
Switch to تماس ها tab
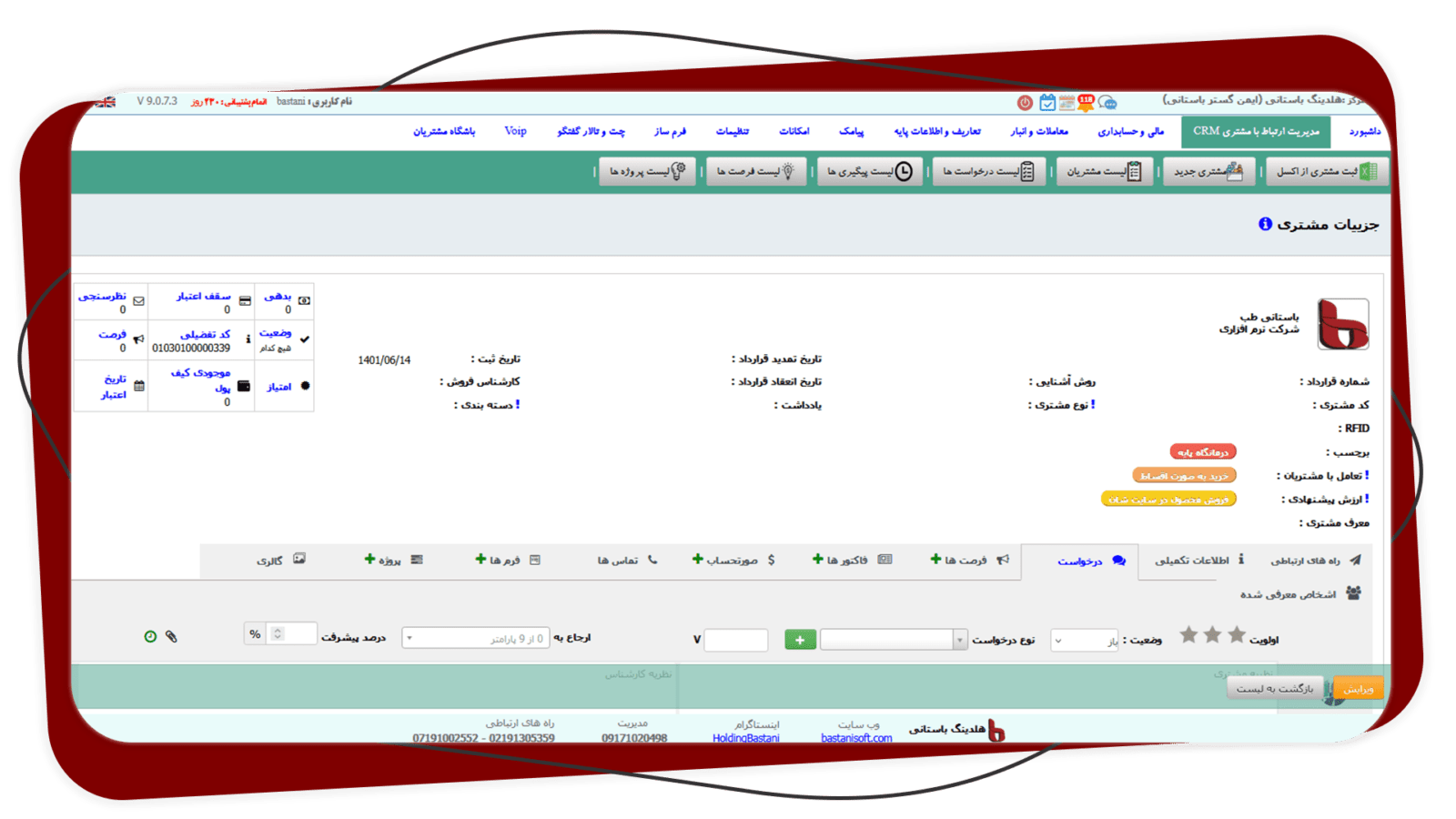[627, 561]
